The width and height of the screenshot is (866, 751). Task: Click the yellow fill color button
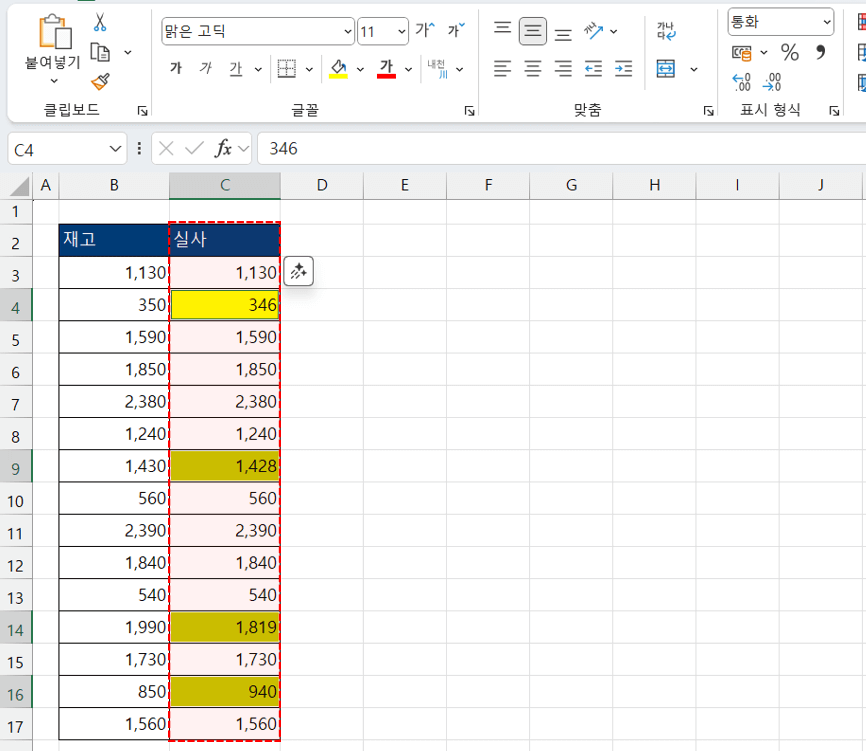tap(338, 69)
